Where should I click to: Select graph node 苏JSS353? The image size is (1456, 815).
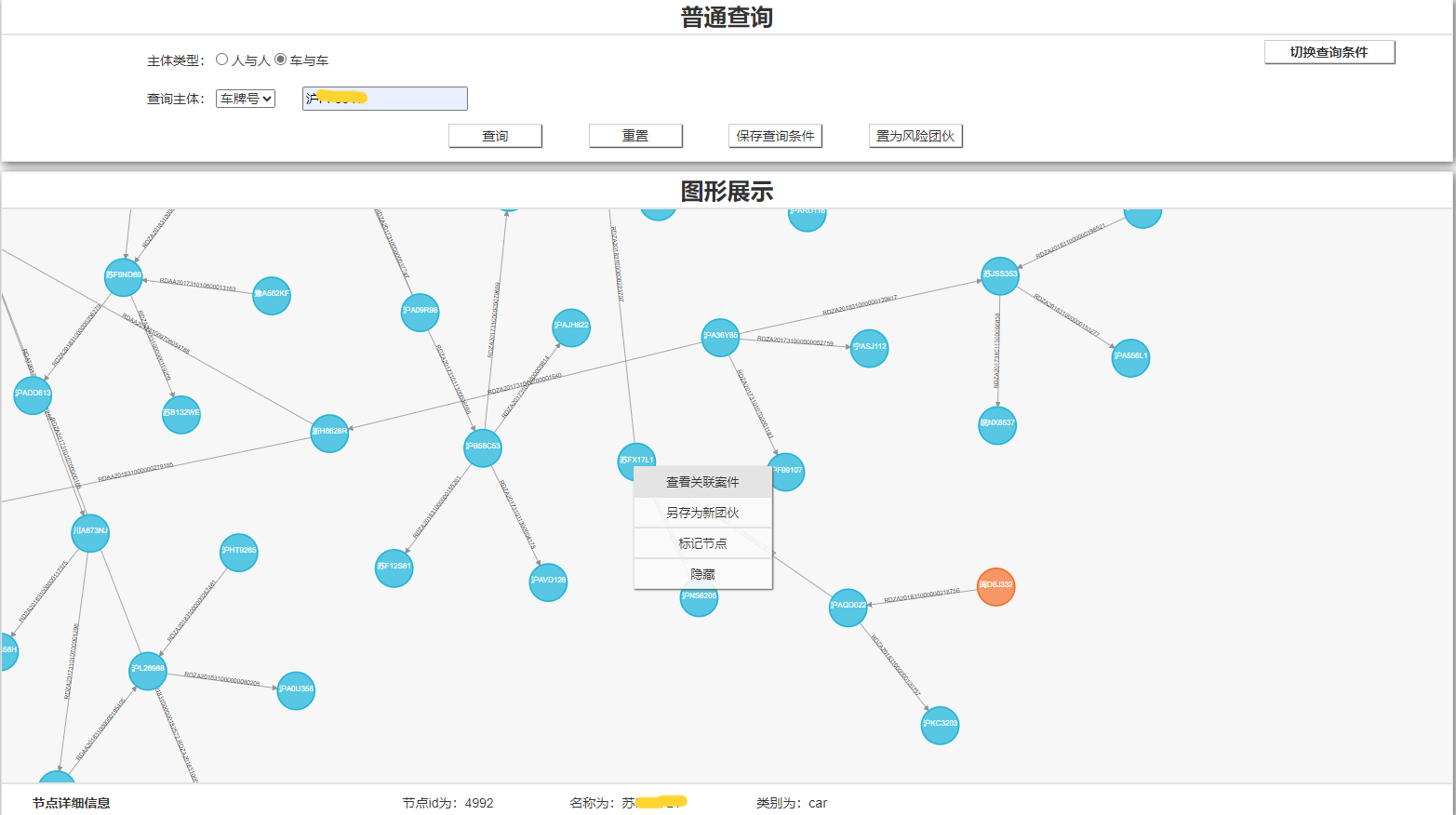[x=1000, y=275]
